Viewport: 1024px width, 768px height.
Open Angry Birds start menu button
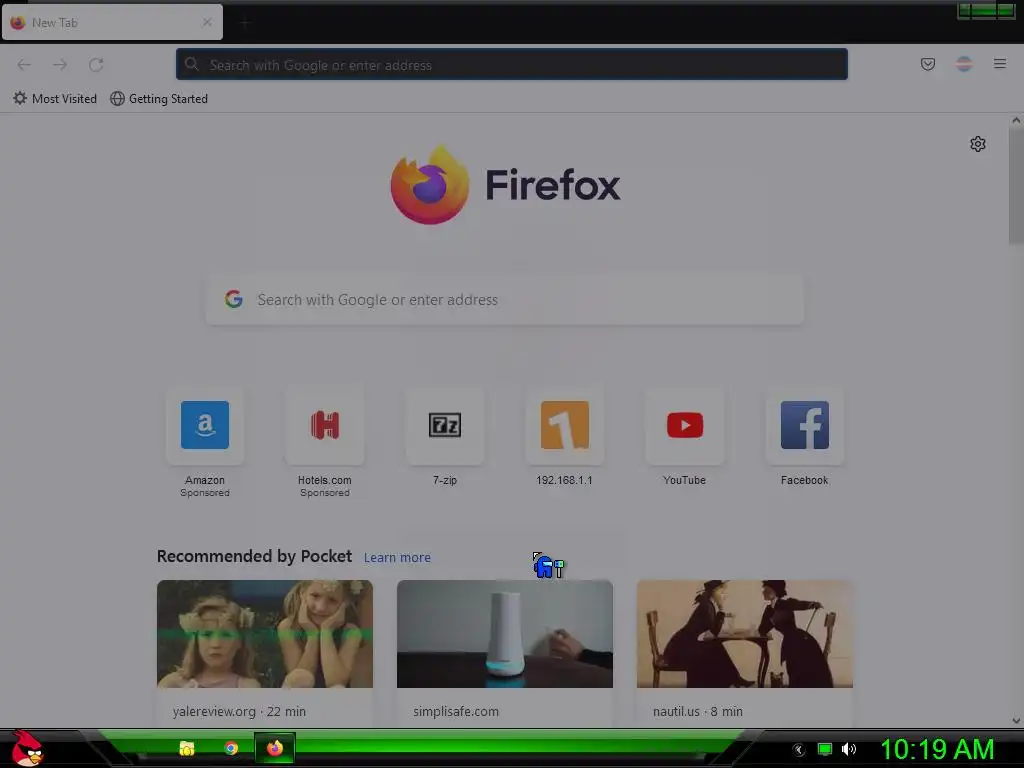point(27,748)
